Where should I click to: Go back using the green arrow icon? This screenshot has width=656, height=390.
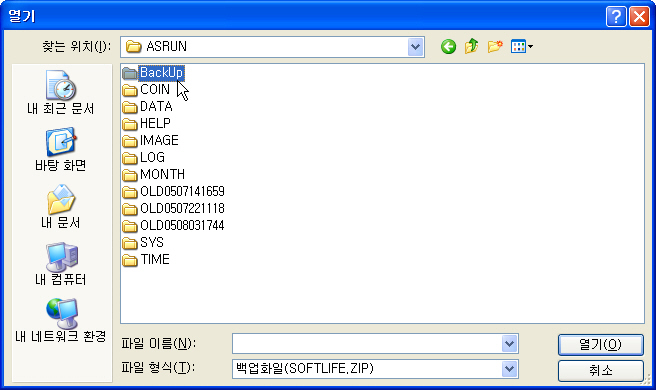[x=448, y=46]
